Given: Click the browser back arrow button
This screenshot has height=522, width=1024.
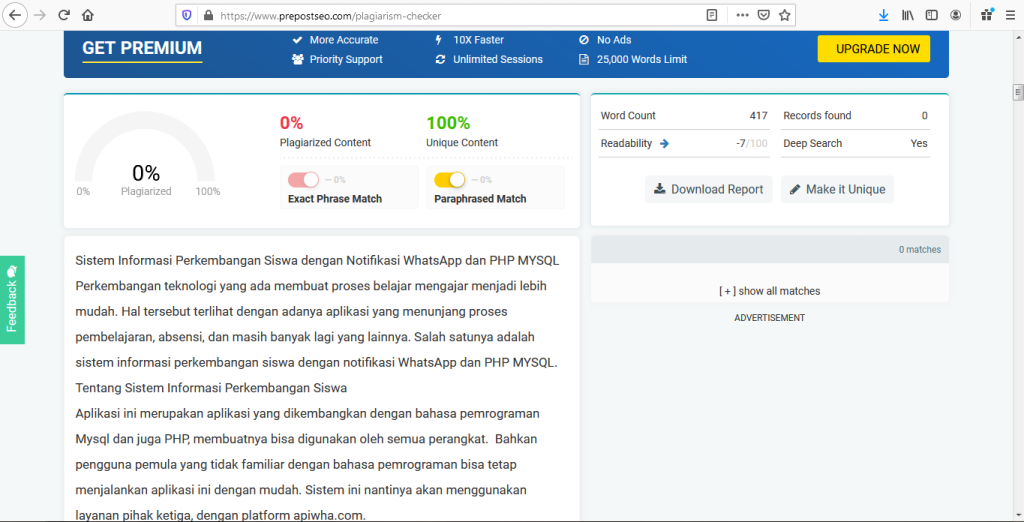Looking at the screenshot, I should [x=16, y=15].
